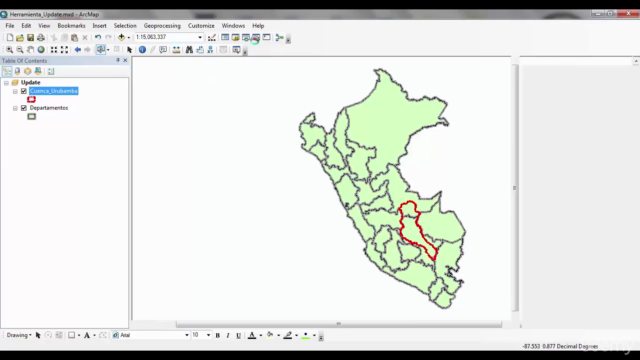Click the red Cuenca_Urubamba symbol swatch

coord(31,100)
